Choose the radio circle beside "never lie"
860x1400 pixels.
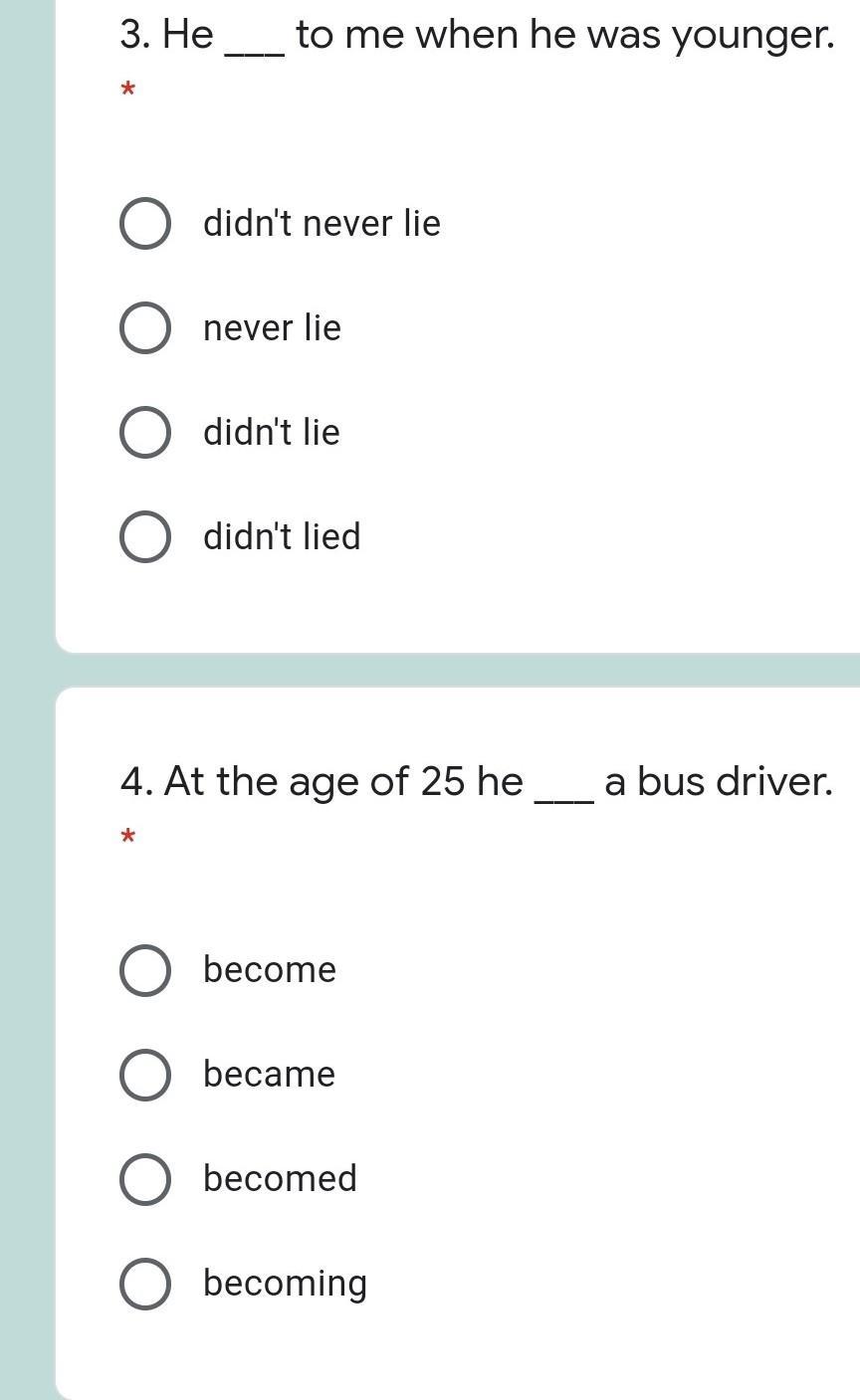click(144, 327)
